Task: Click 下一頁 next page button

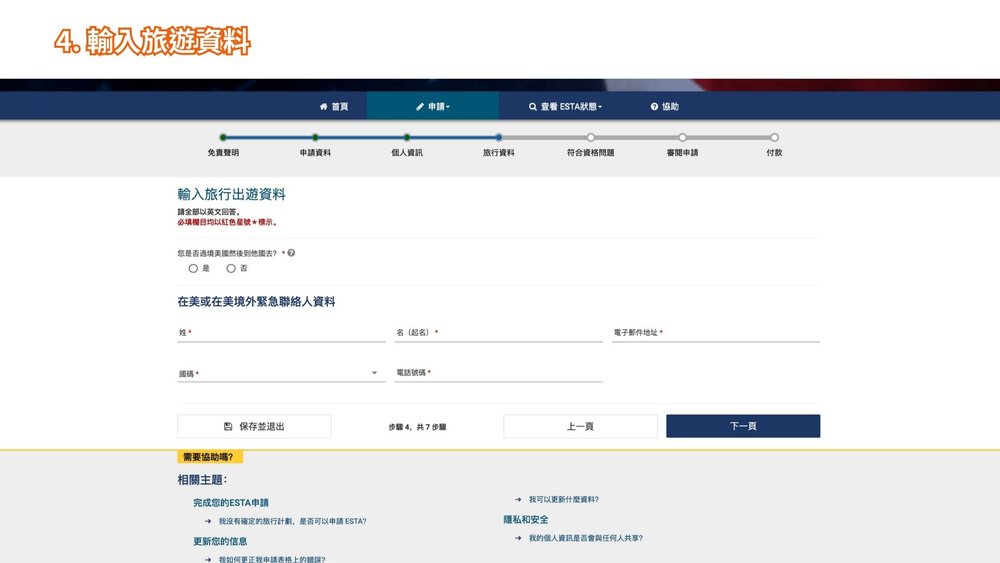Action: tap(743, 426)
